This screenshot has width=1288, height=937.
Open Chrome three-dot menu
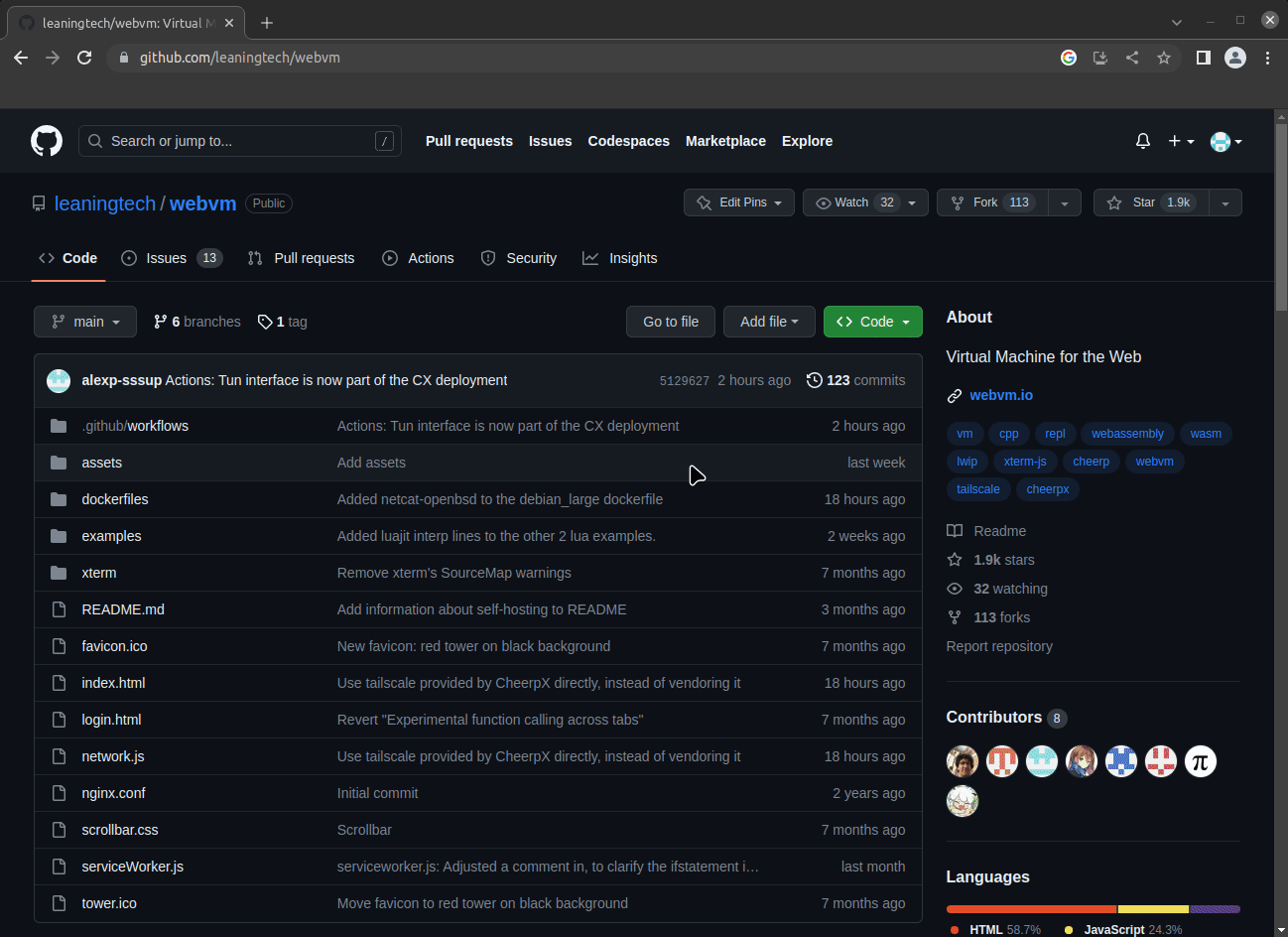click(1267, 58)
